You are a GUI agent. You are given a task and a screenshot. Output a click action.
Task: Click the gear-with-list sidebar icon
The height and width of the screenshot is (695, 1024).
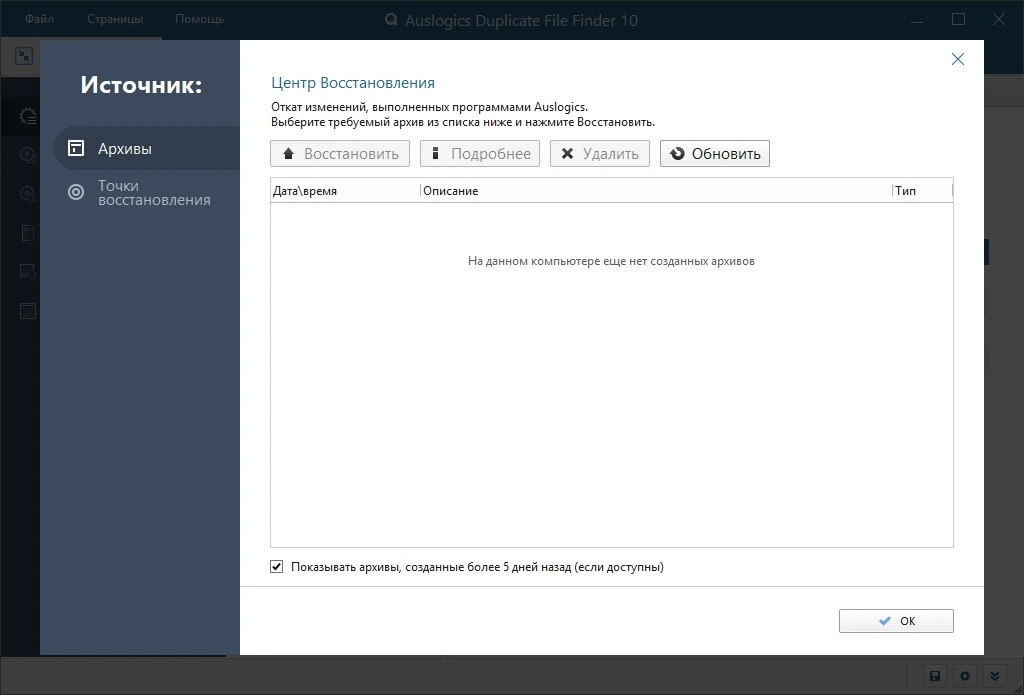[x=27, y=116]
